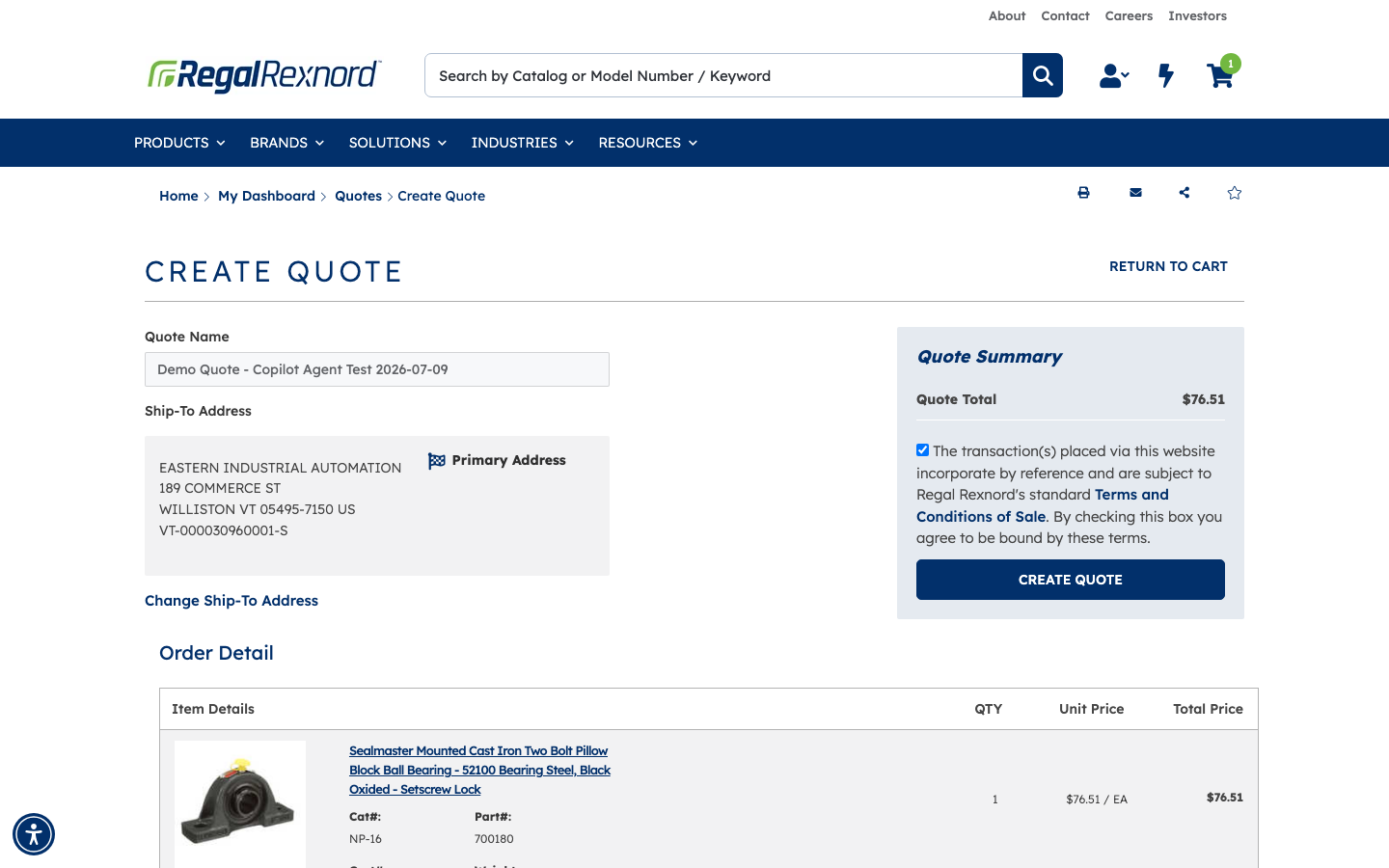Click the Total Price column header
Image resolution: width=1389 pixels, height=868 pixels.
pos(1208,709)
